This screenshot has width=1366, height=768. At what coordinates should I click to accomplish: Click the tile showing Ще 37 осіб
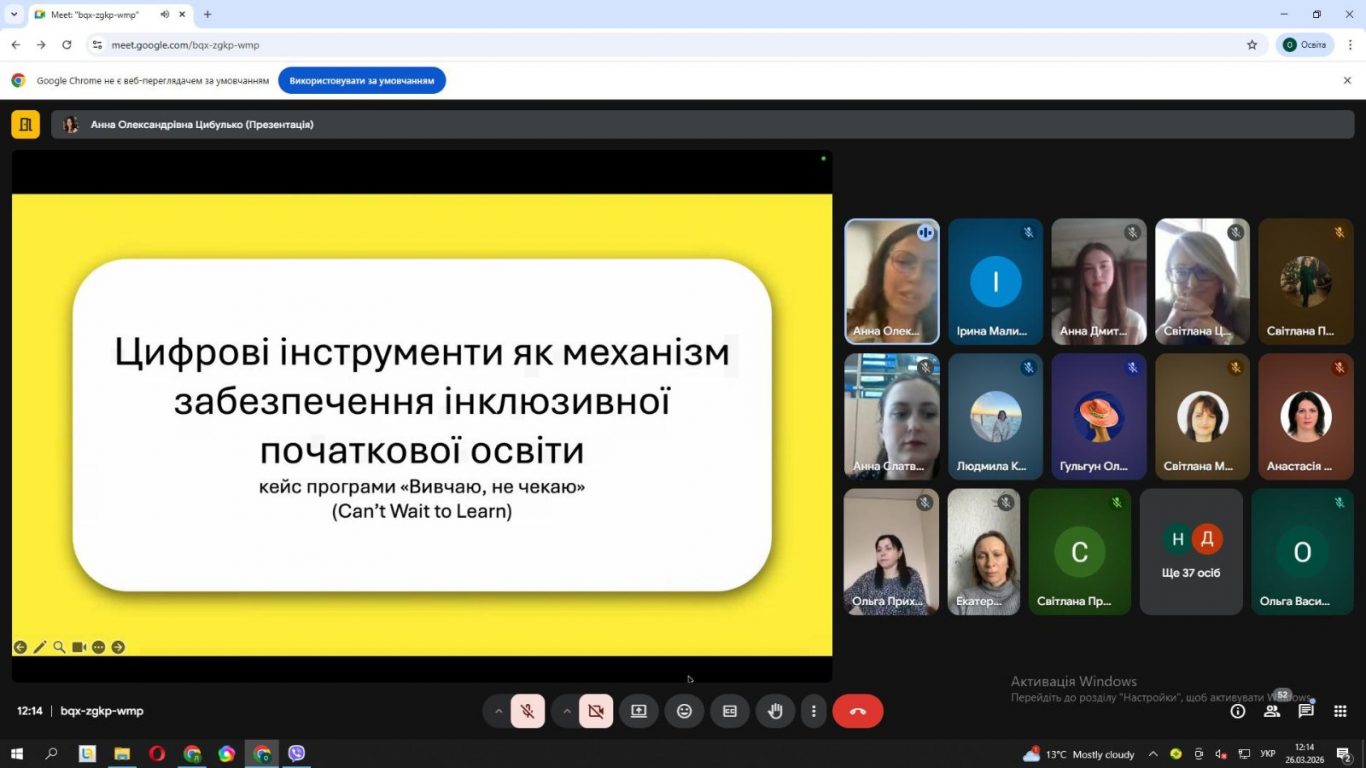(x=1191, y=552)
